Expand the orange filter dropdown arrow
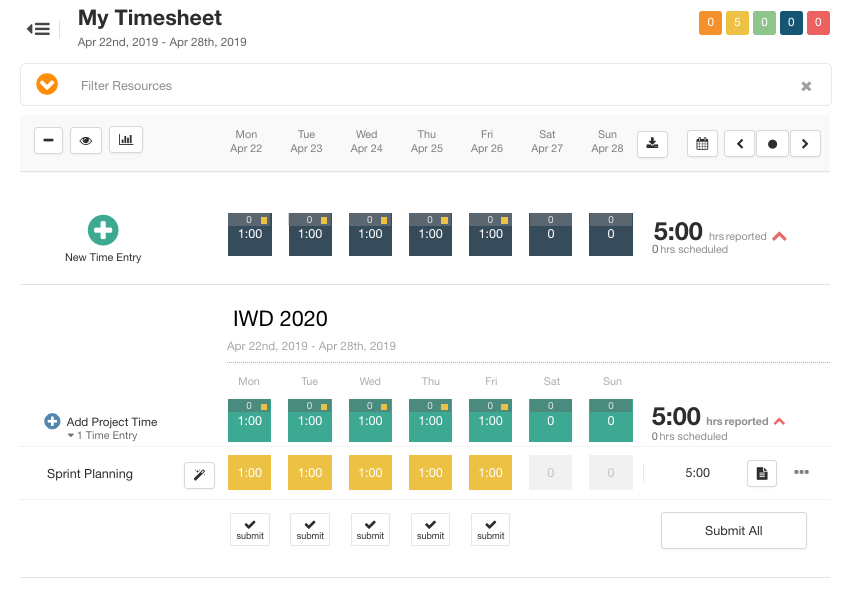The width and height of the screenshot is (857, 596). pos(47,85)
